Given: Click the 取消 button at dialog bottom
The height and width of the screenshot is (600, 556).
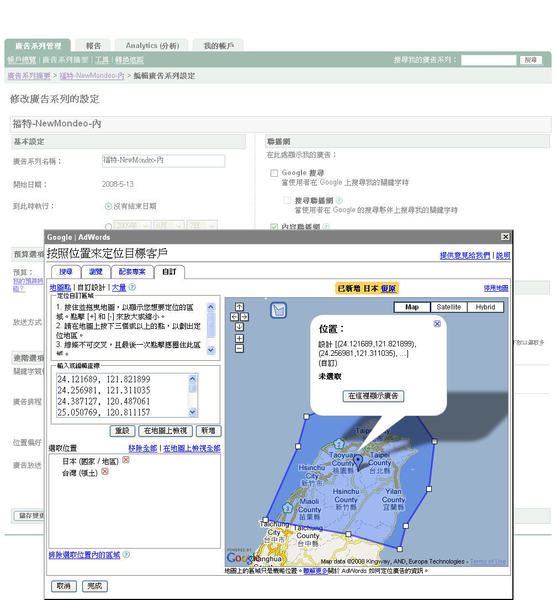Looking at the screenshot, I should click(x=64, y=586).
